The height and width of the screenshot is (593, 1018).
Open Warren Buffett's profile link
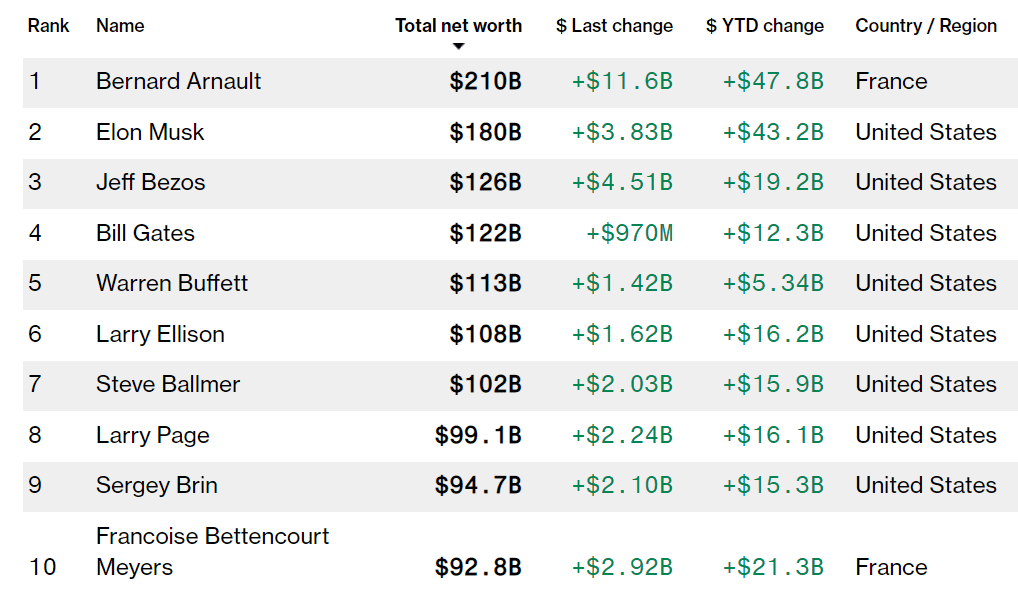pyautogui.click(x=172, y=283)
